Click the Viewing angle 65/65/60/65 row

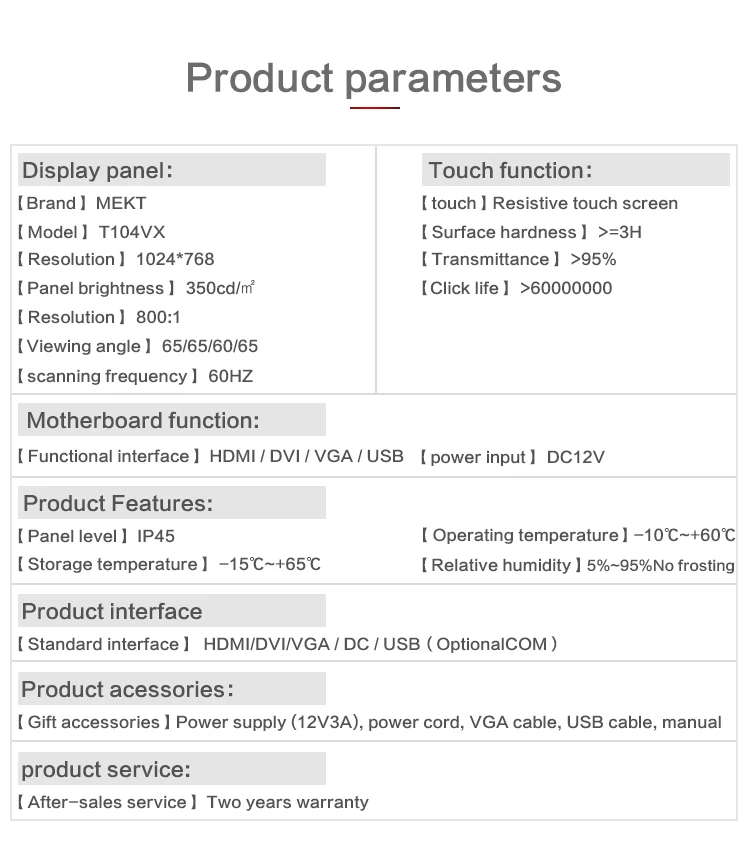coord(137,346)
